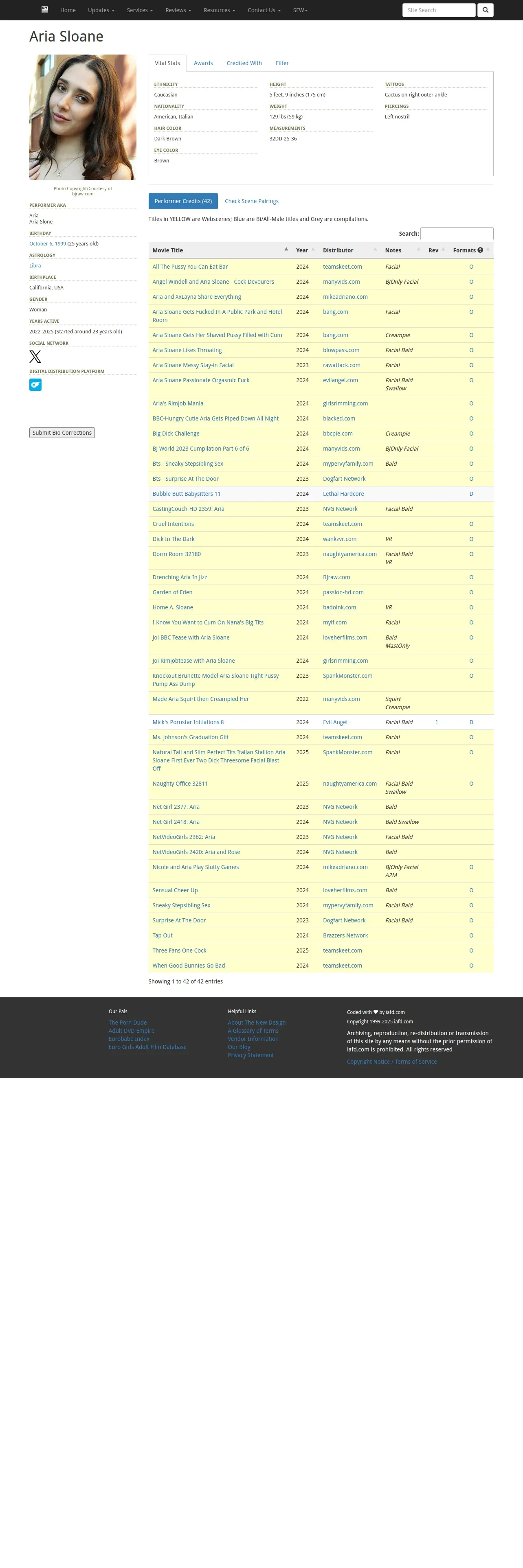This screenshot has height=1568, width=523.
Task: Open review count 1 for Mick's row
Action: (437, 723)
